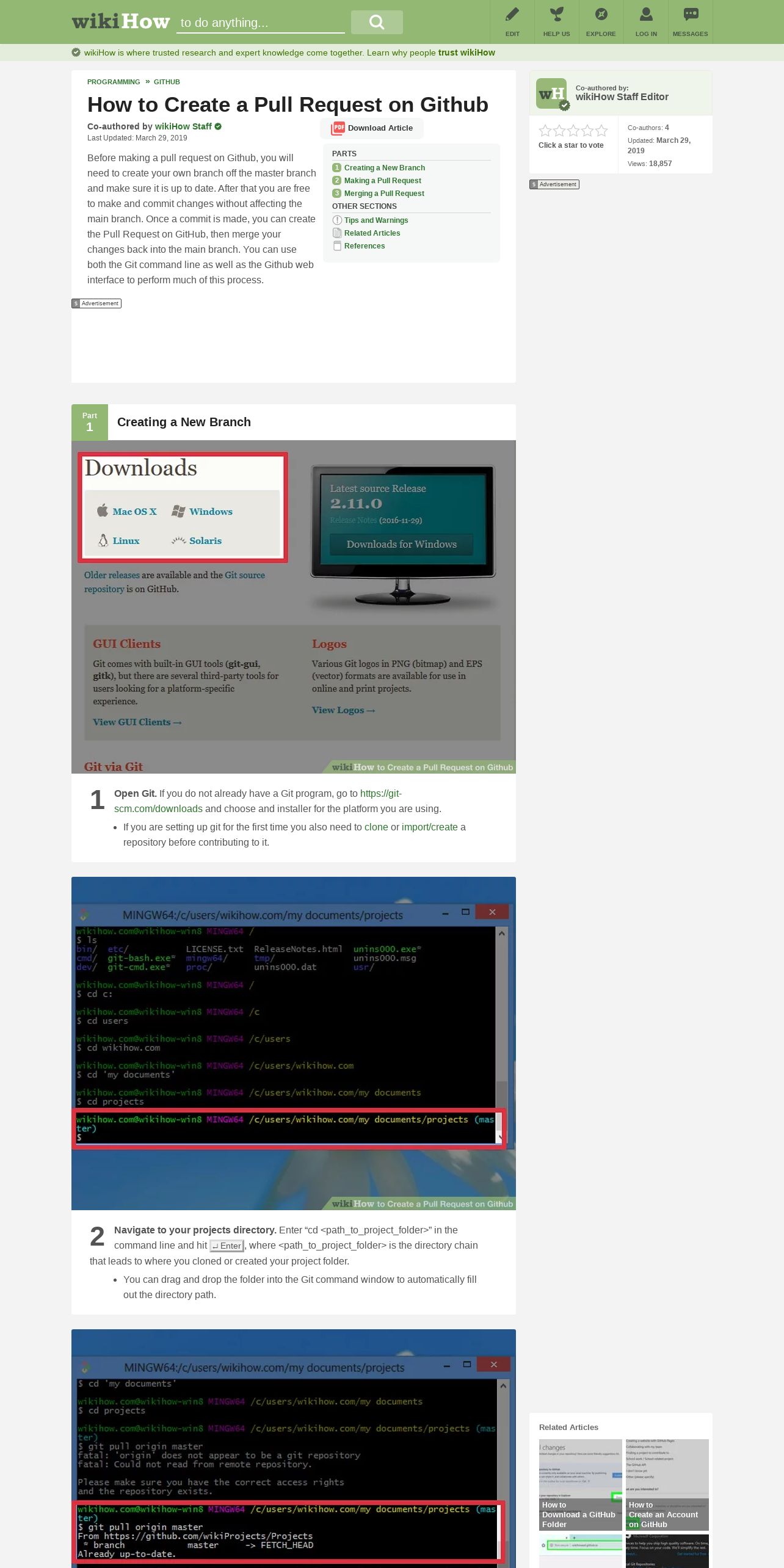The width and height of the screenshot is (784, 1568).
Task: Click the 'Creating a New Branch' Part 1 heading
Action: [x=184, y=422]
